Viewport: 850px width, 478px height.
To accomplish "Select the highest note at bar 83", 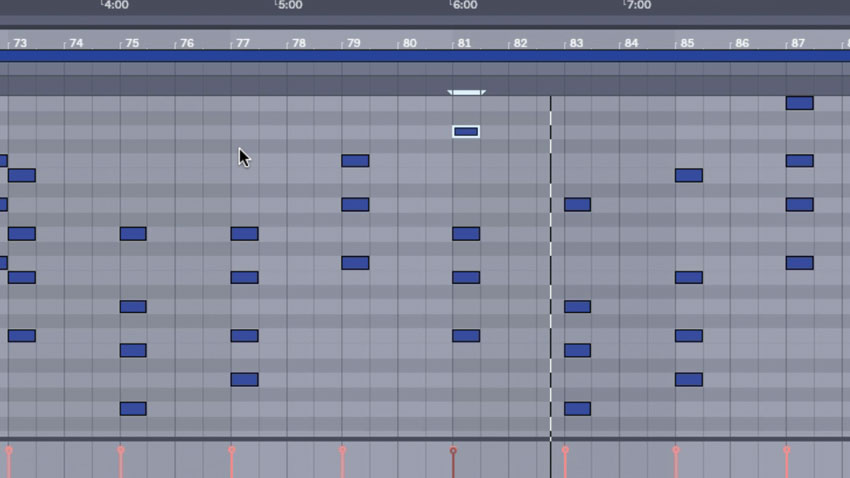I will coord(577,204).
